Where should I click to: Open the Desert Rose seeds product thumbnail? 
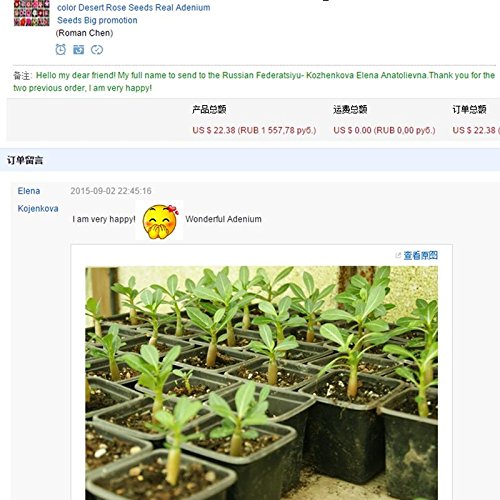point(32,13)
